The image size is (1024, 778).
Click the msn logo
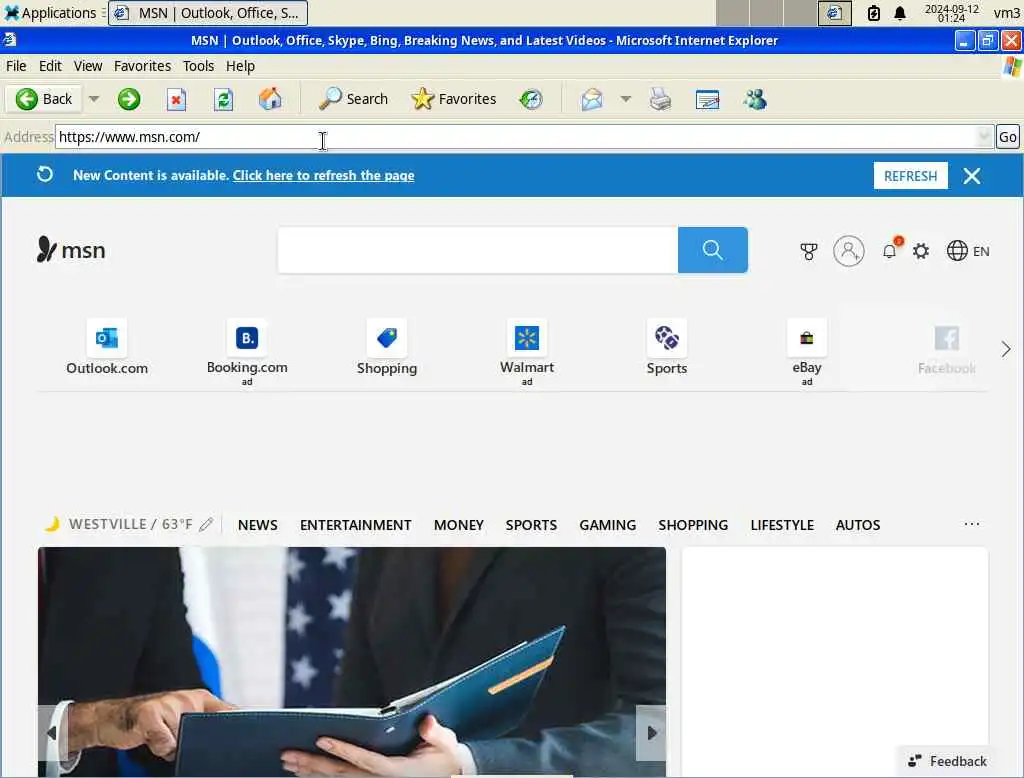[71, 250]
